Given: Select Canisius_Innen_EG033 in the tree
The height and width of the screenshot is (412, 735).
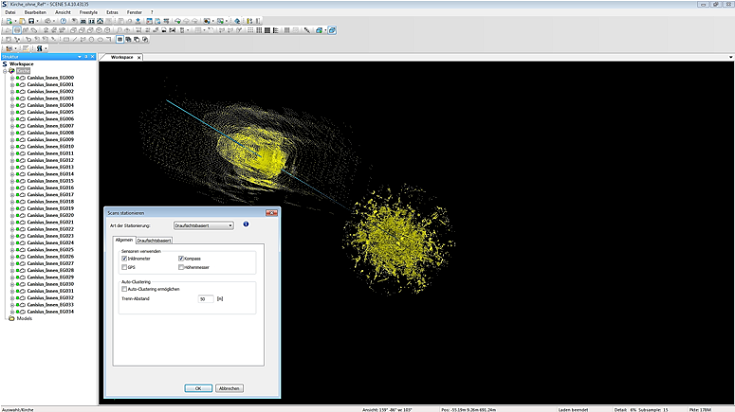Looking at the screenshot, I should pyautogui.click(x=50, y=305).
